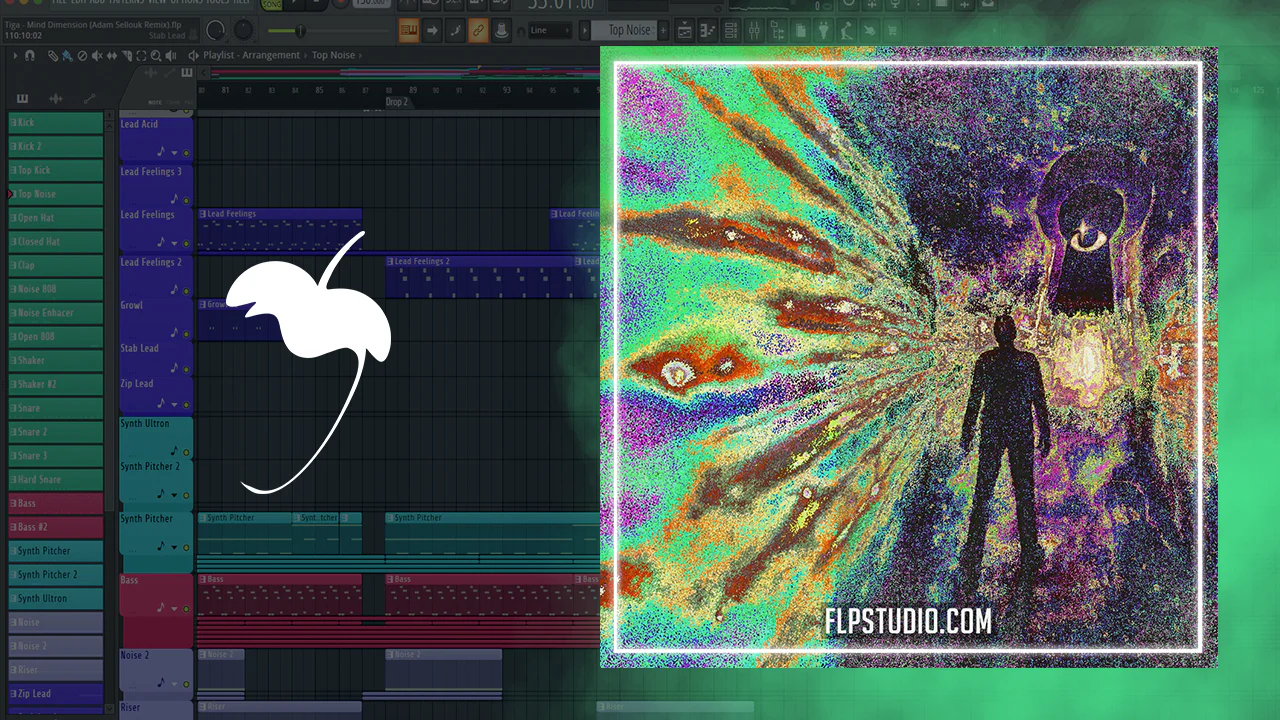
Task: Click the note icon on Lead Acid track
Action: 161,151
